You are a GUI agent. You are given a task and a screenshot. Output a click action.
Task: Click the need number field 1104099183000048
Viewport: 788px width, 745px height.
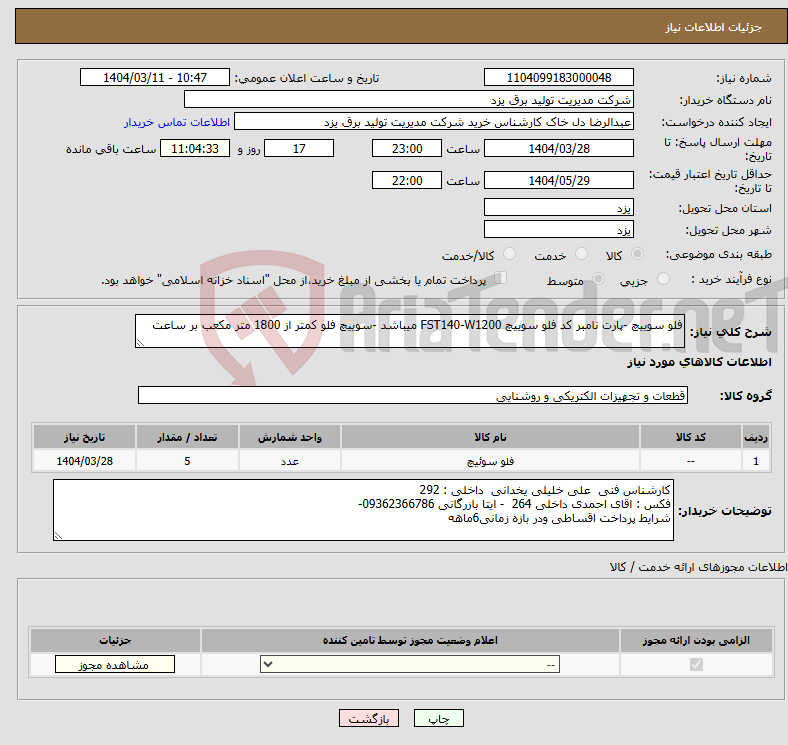click(558, 78)
